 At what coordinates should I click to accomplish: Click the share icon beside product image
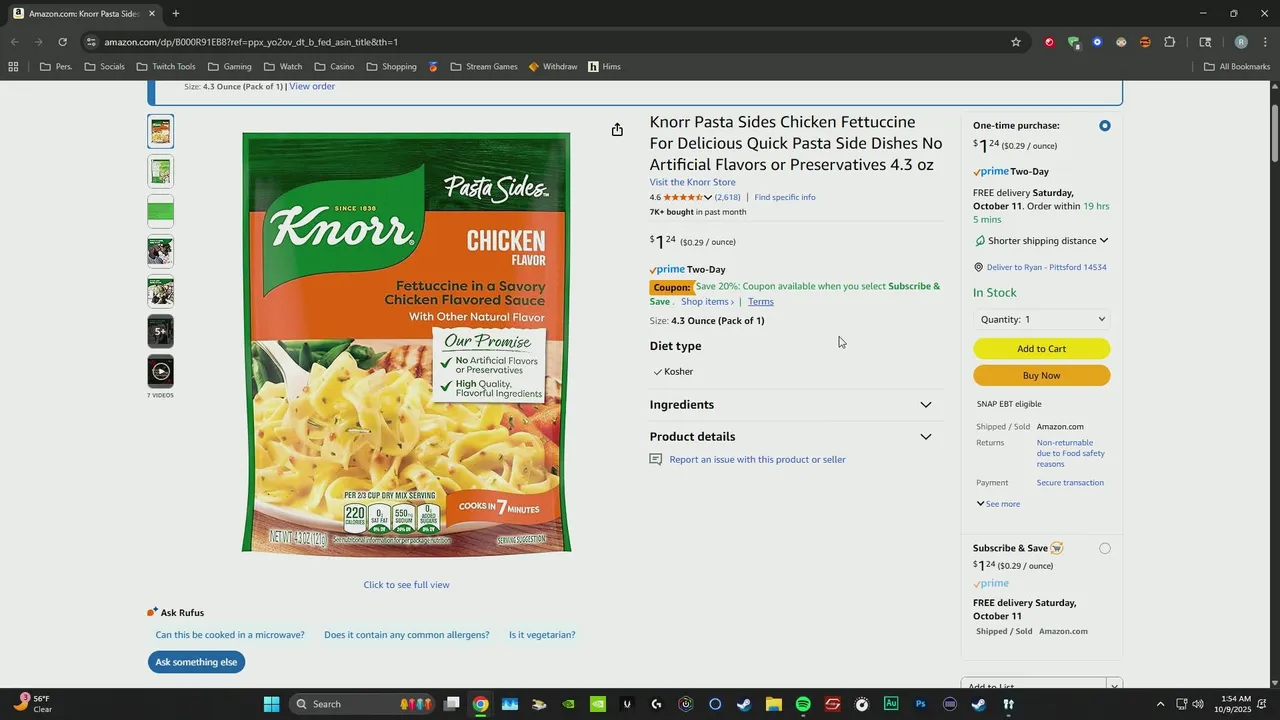617,130
